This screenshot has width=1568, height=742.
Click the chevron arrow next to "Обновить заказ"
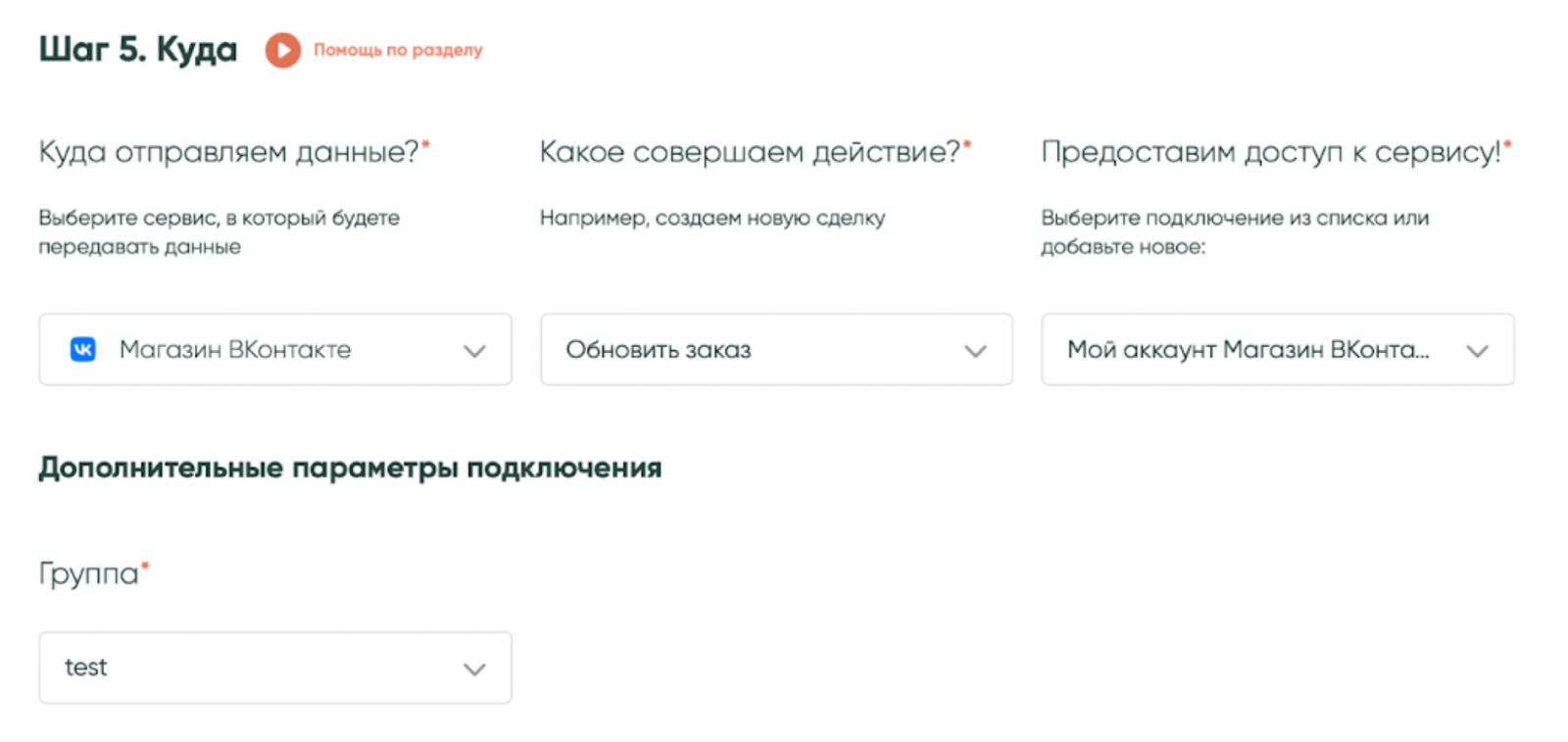[975, 351]
